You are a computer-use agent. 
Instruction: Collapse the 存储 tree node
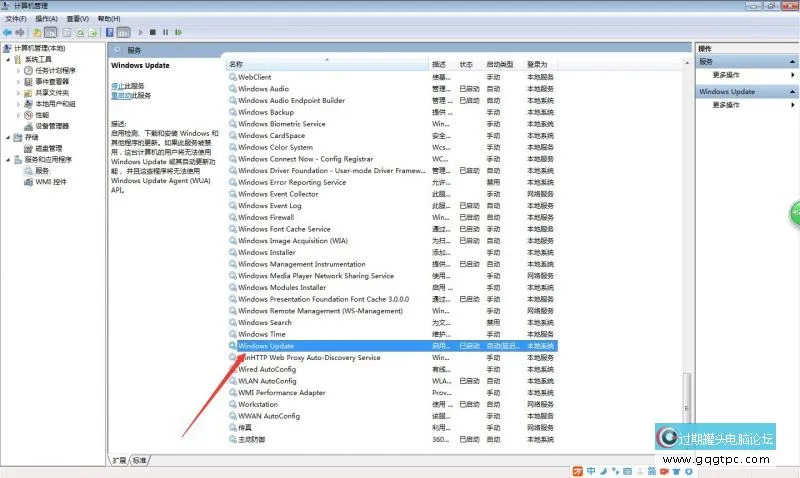(8, 137)
